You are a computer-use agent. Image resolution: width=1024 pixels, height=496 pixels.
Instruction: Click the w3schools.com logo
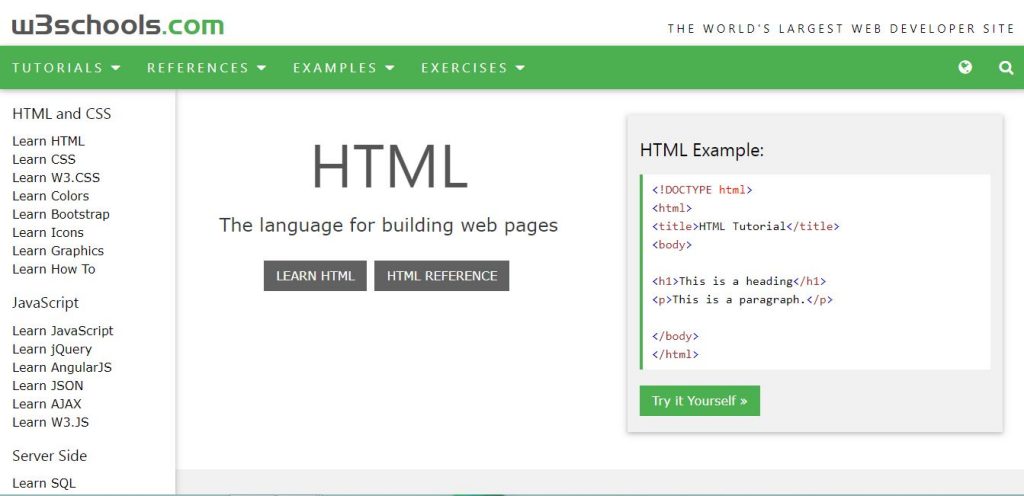118,25
